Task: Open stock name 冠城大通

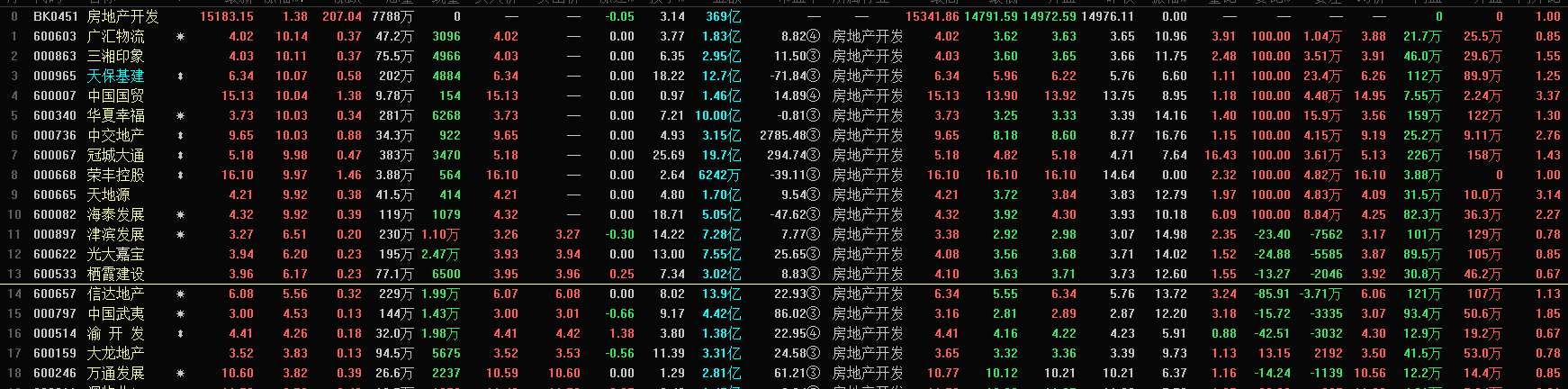Action: point(115,156)
